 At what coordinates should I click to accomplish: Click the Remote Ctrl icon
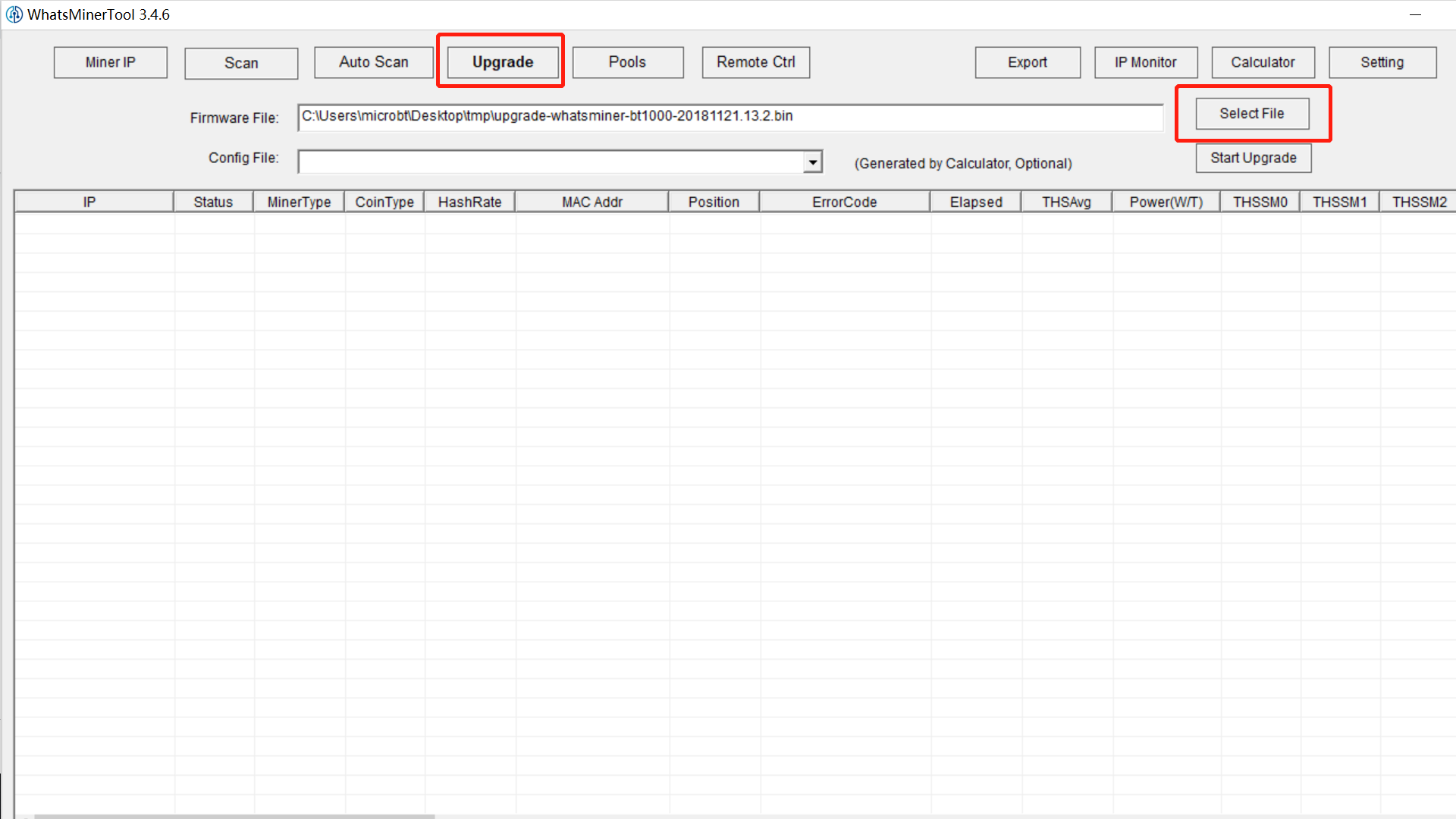point(755,62)
